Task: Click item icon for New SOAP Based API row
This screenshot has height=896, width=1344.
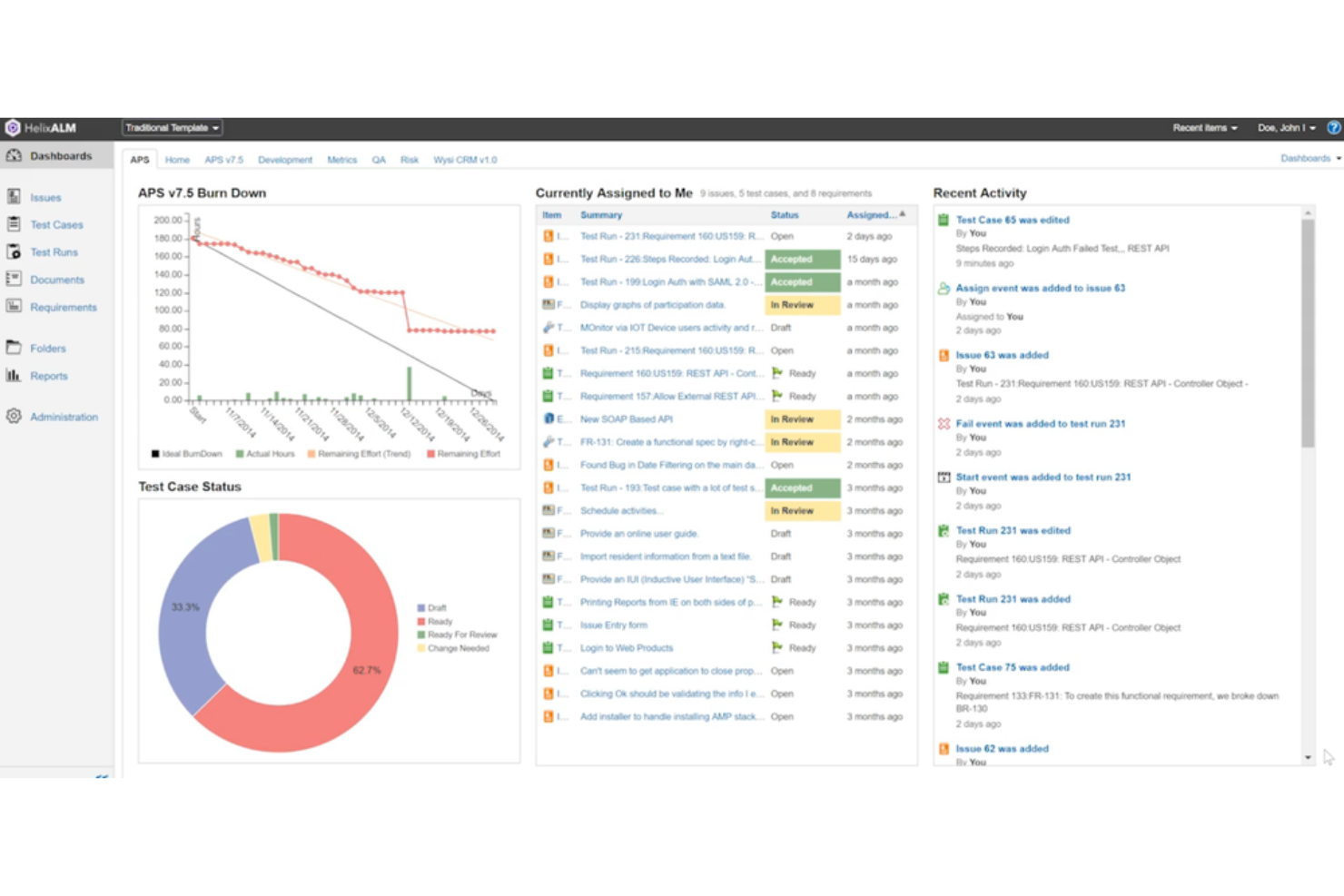Action: [x=548, y=419]
